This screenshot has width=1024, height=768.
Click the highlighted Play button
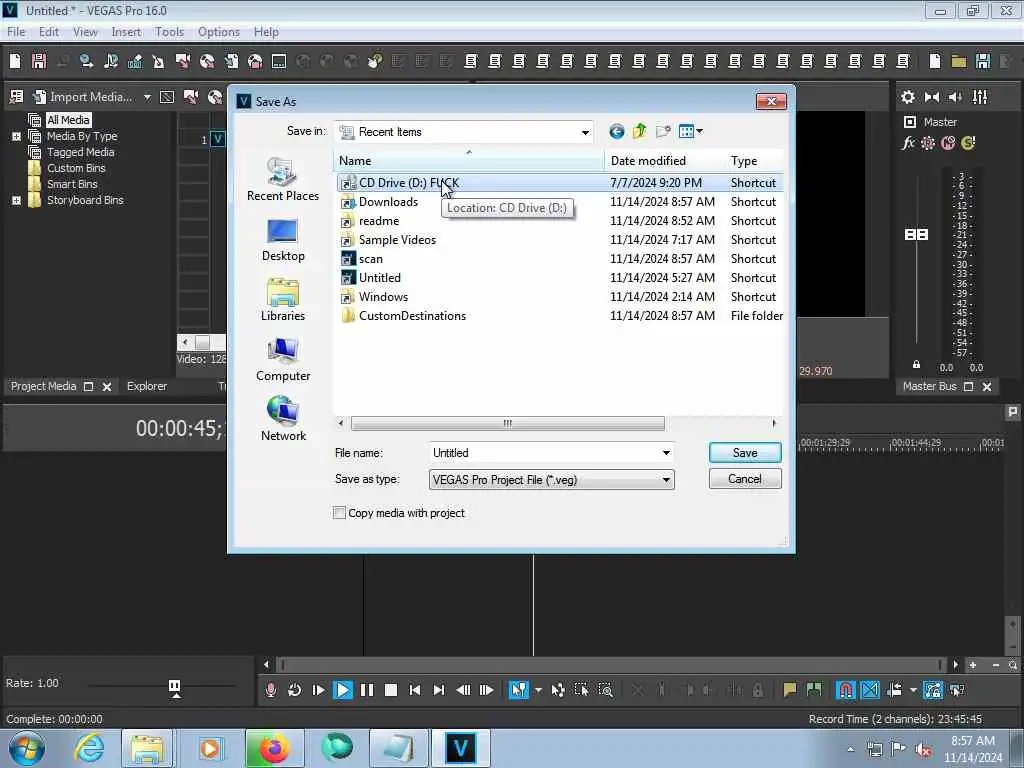click(343, 690)
